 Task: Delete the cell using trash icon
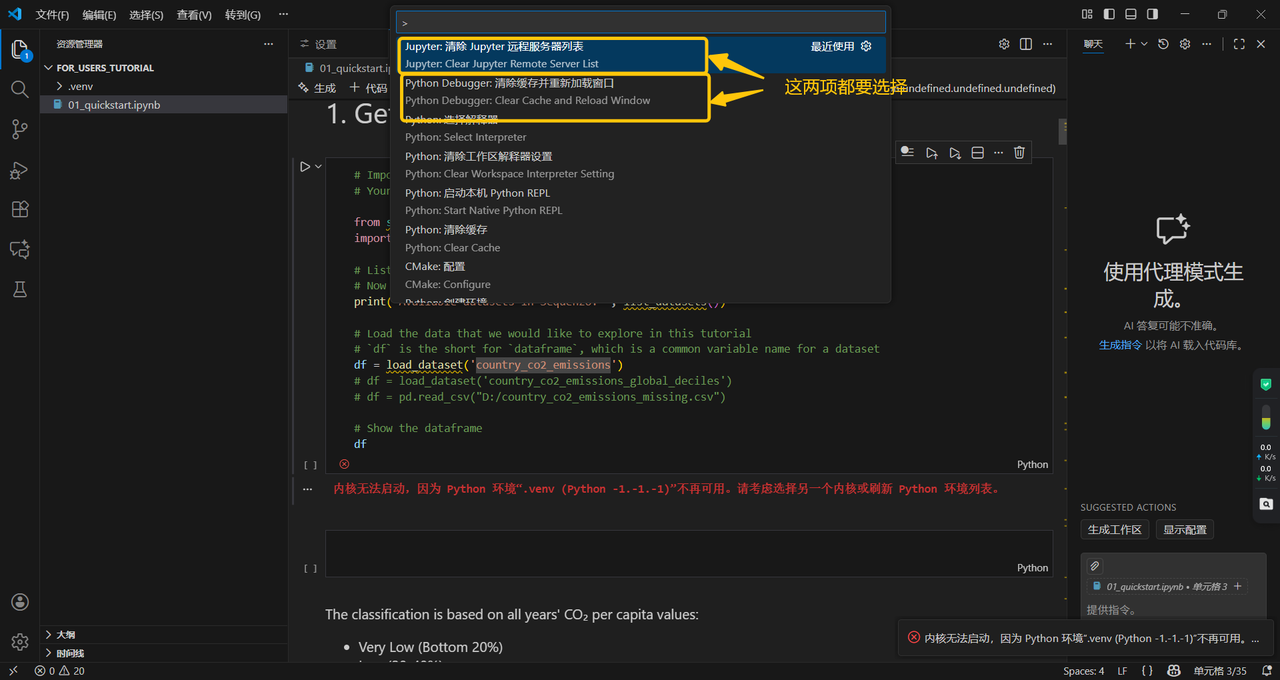(1019, 152)
